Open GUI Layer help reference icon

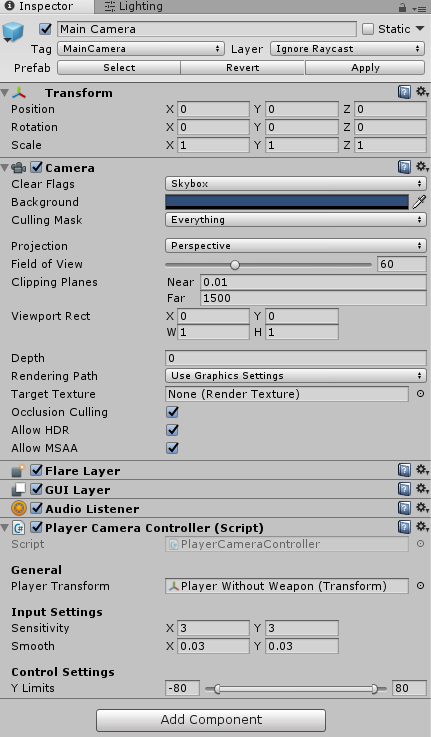pyautogui.click(x=404, y=489)
